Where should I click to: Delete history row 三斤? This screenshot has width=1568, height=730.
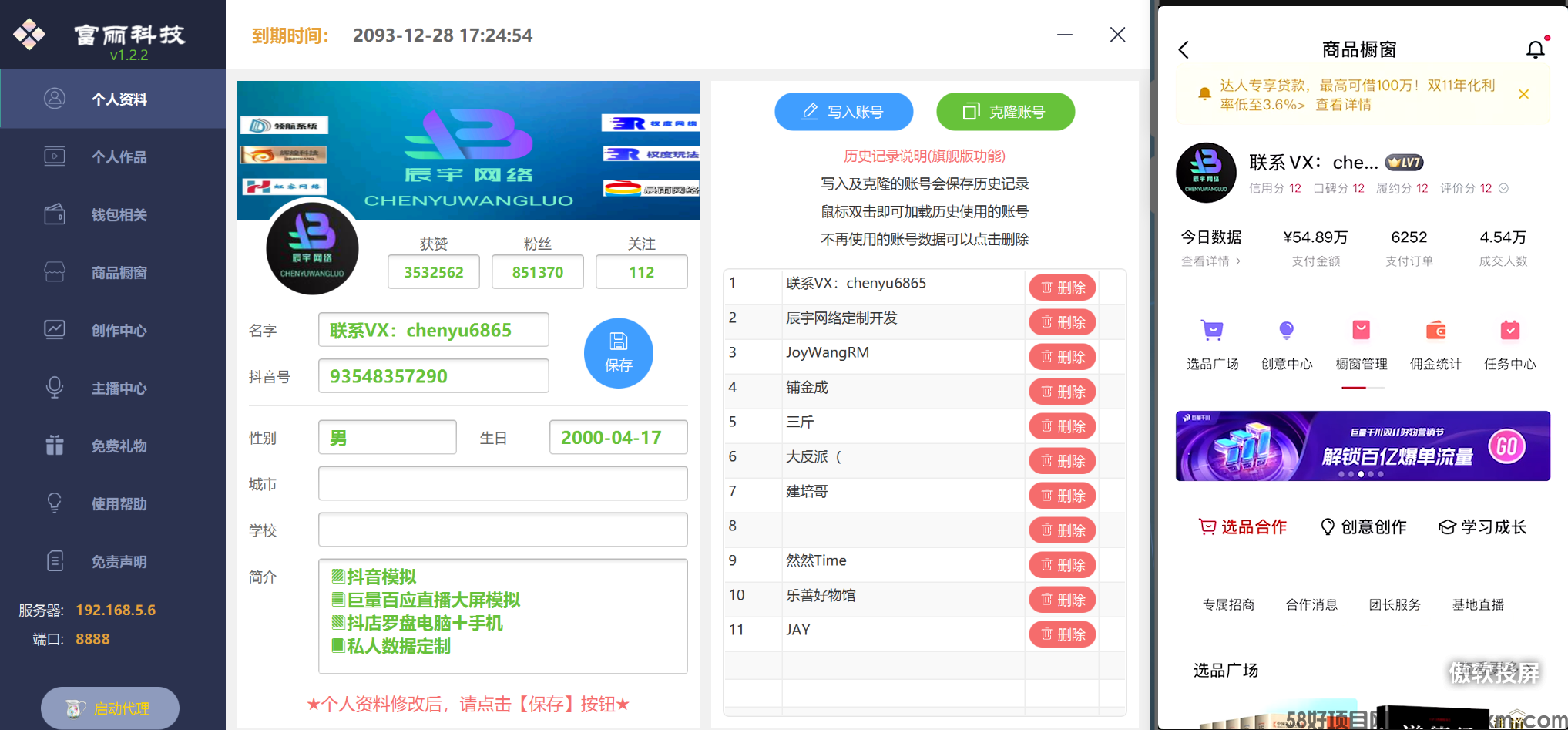[1063, 426]
